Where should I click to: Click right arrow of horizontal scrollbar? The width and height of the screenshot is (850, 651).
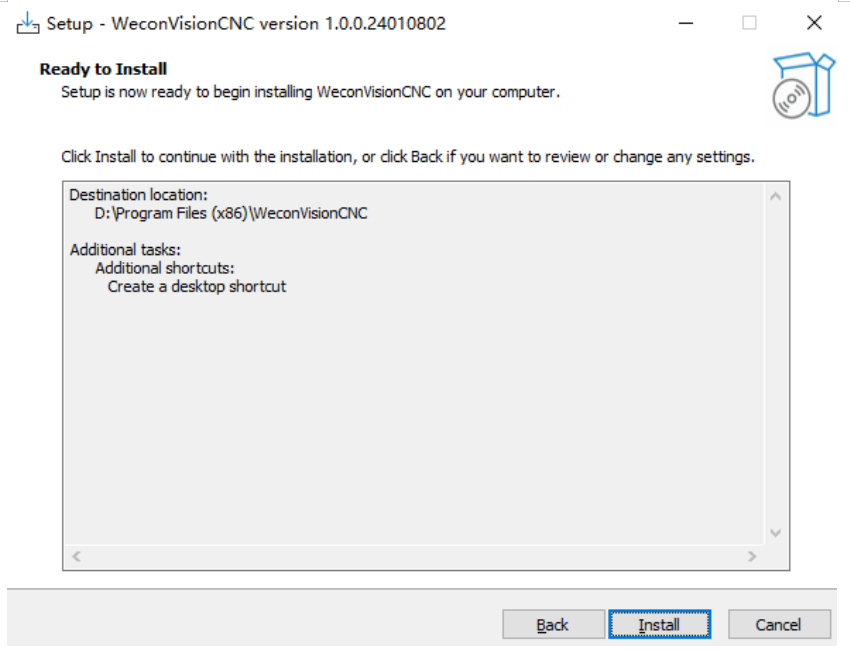(x=752, y=556)
